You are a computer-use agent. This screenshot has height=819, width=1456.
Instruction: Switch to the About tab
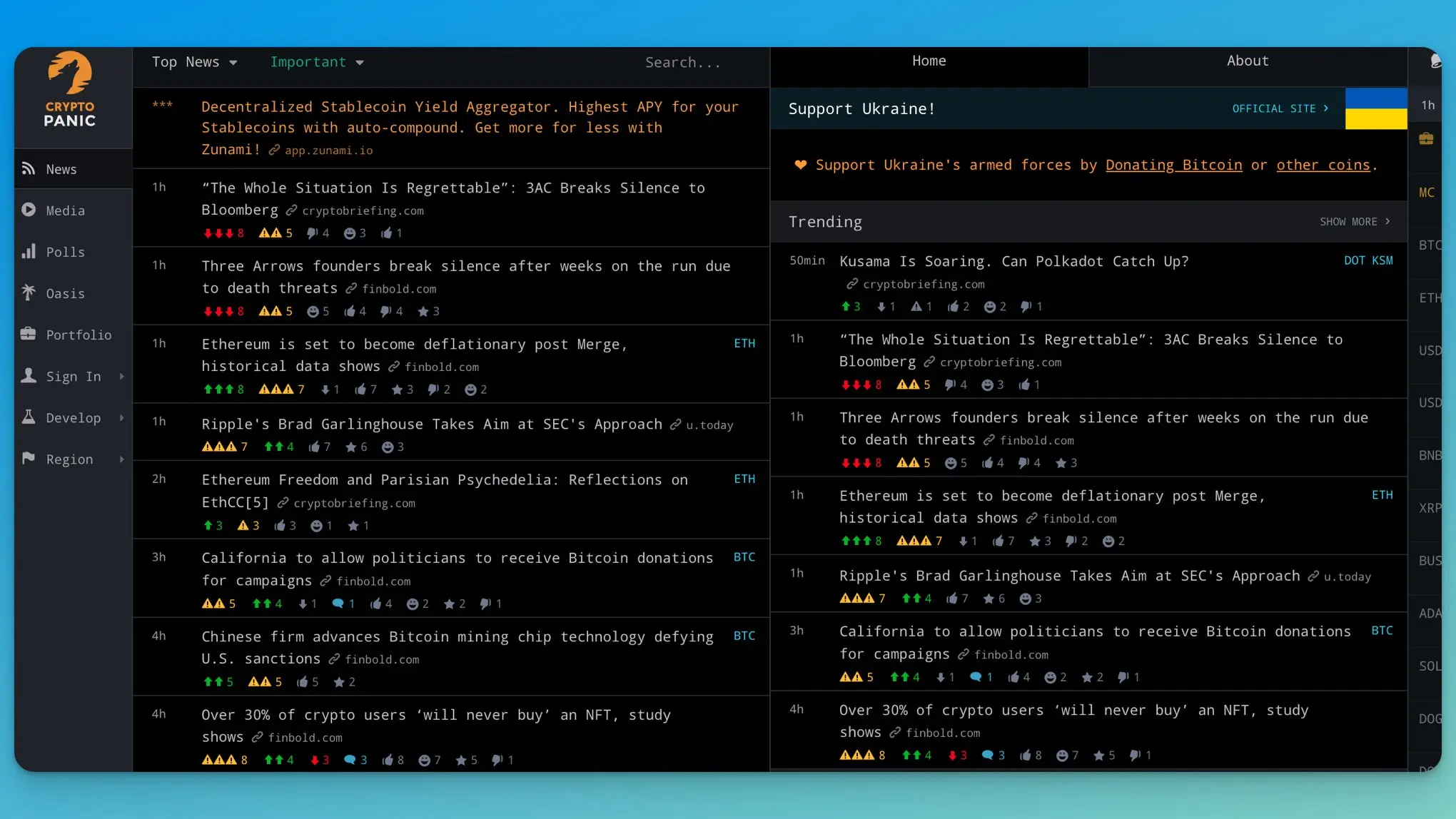(1248, 67)
